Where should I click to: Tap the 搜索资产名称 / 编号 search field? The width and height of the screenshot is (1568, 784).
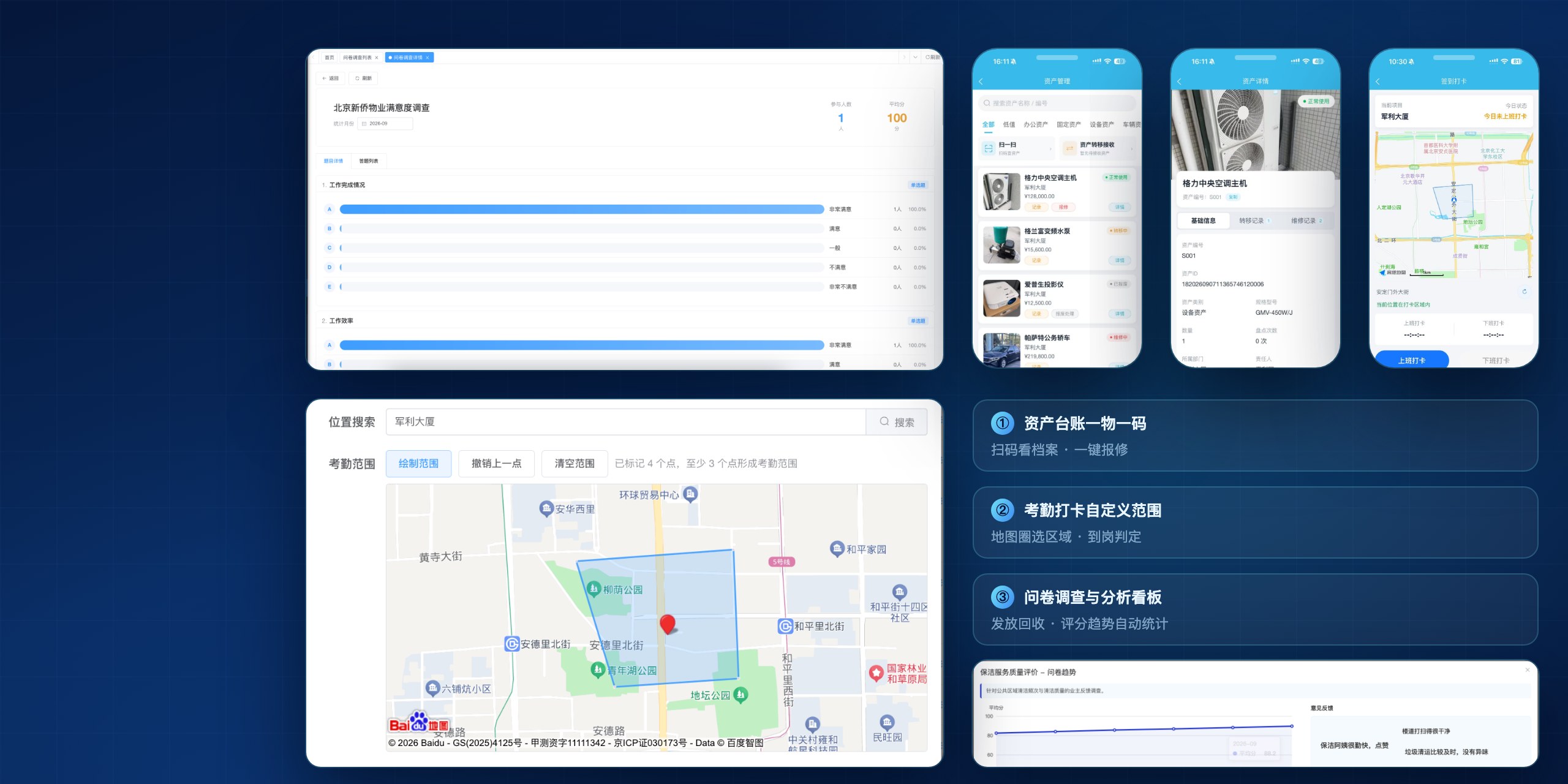1057,104
